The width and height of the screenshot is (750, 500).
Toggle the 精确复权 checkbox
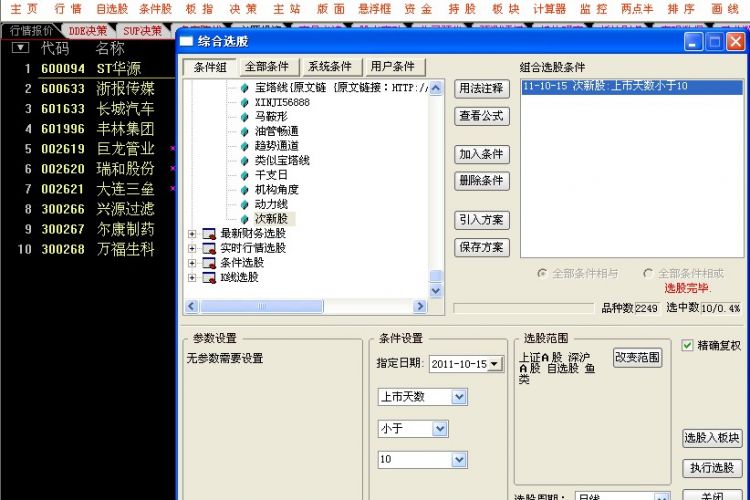click(687, 345)
